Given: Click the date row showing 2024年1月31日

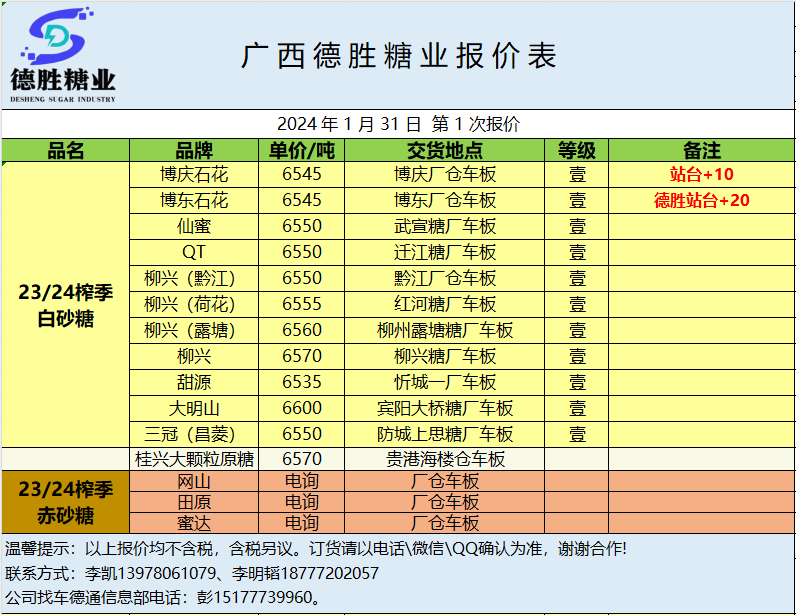Looking at the screenshot, I should (x=398, y=125).
